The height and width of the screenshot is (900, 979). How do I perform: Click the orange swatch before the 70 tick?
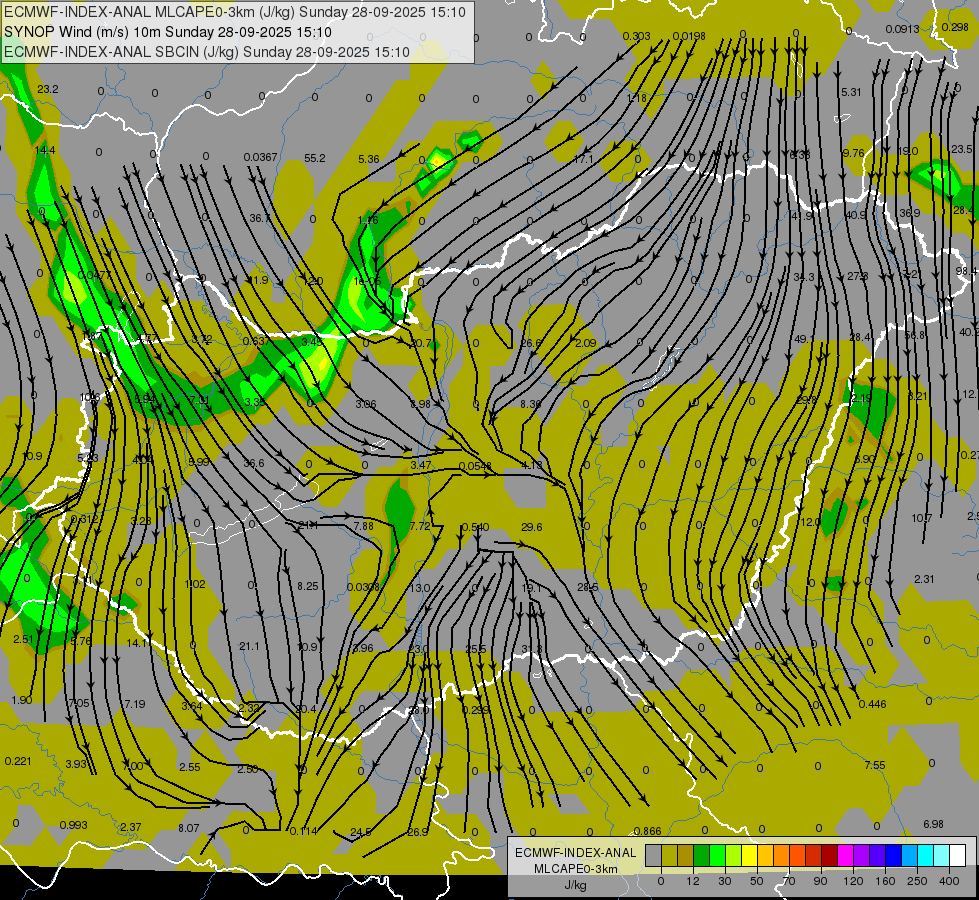pos(782,855)
